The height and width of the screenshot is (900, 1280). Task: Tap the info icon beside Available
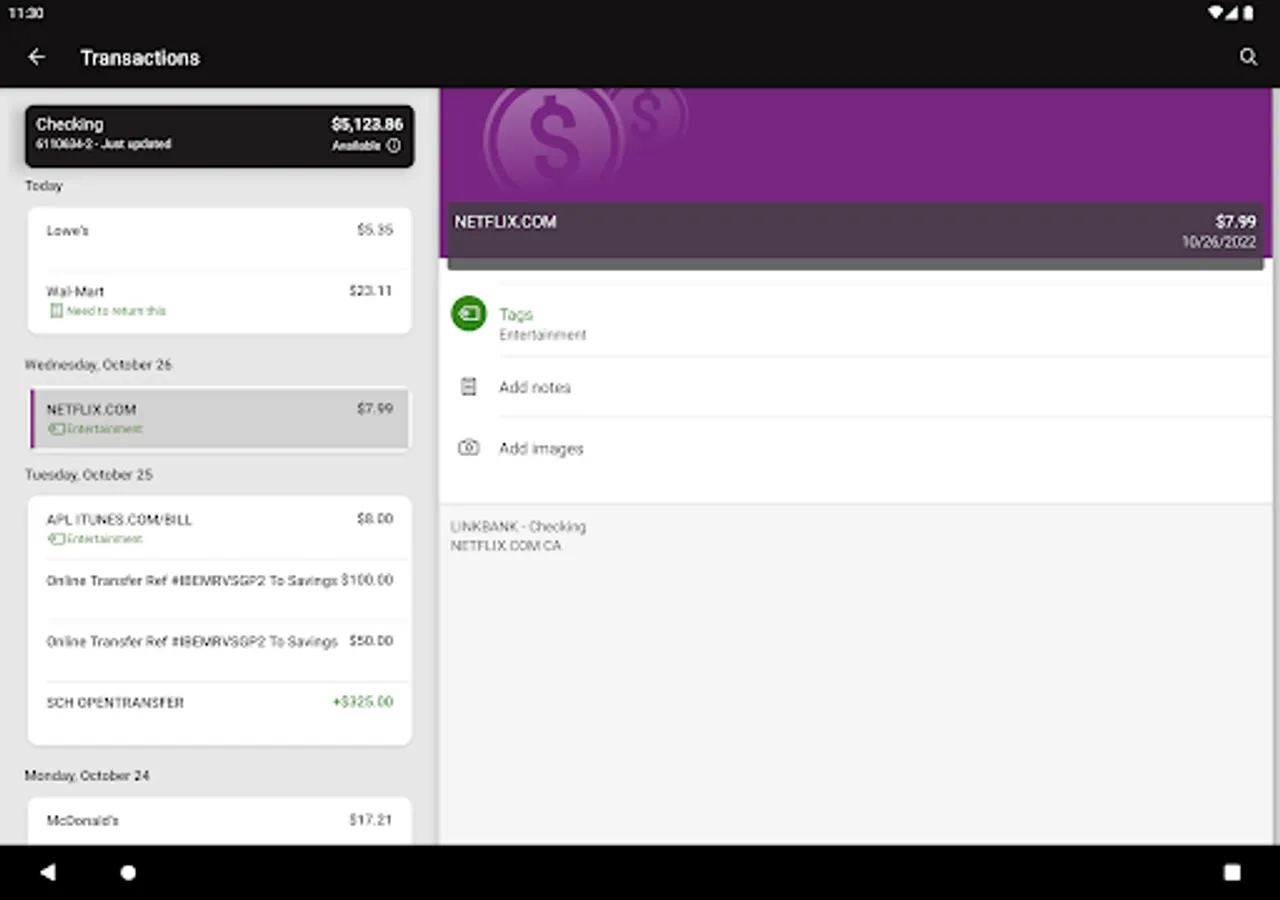click(393, 146)
